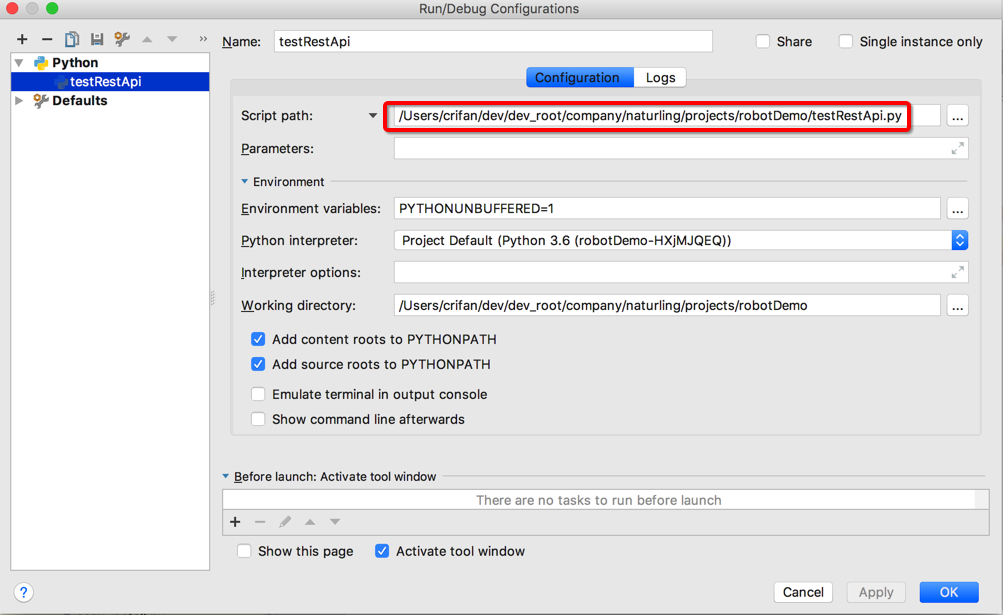Browse for Script path file

[x=958, y=116]
